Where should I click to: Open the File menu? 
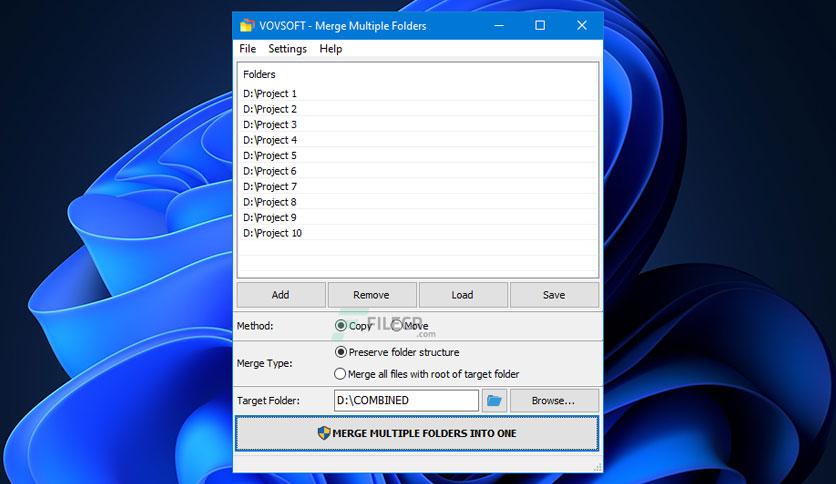(x=247, y=49)
